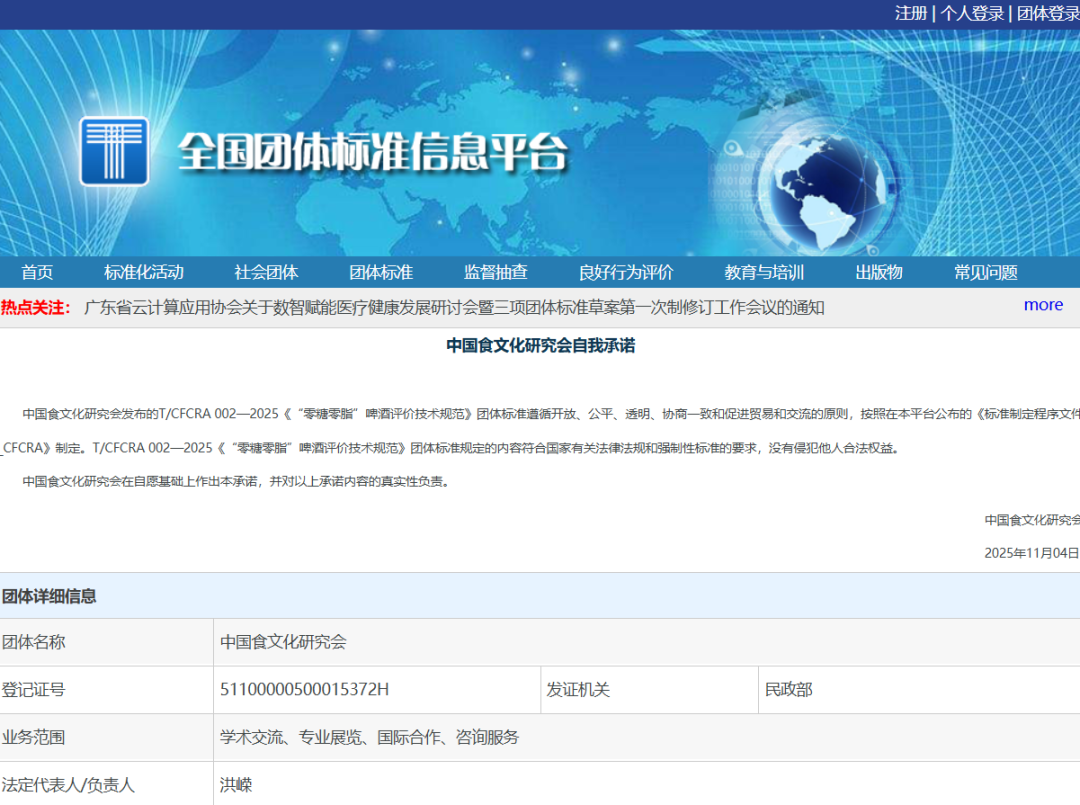Click the more link for hot news
1080x805 pixels.
tap(1043, 305)
